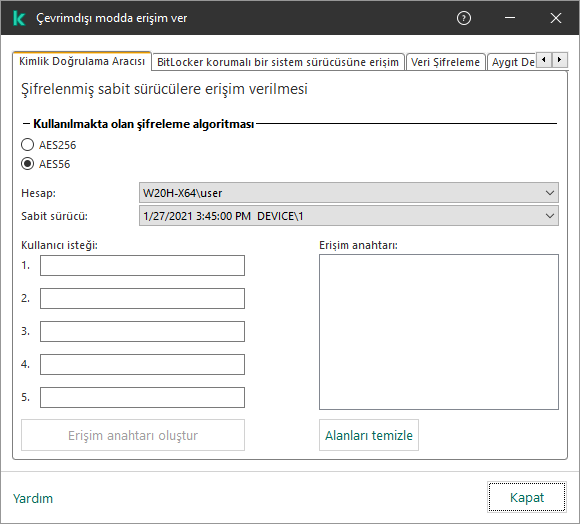Click the first Kullanıcı isteği input field
Screen dimensions: 580x524
(142, 266)
